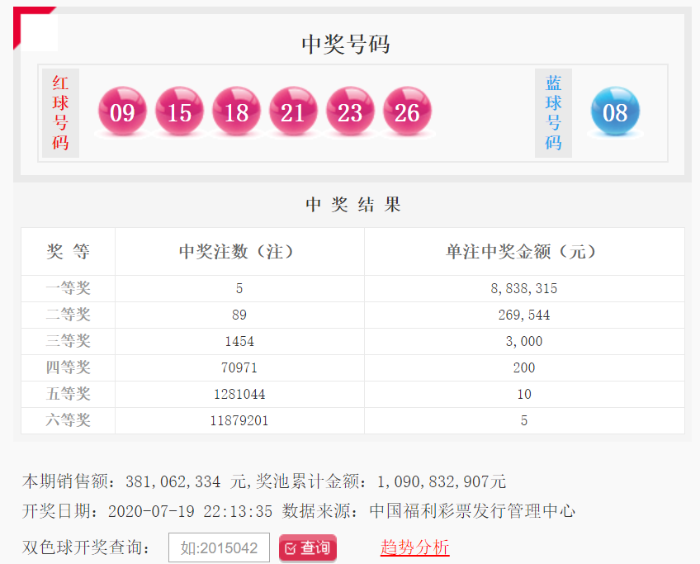Image resolution: width=700 pixels, height=564 pixels.
Task: Click the red ball numbered 15
Action: 179,112
